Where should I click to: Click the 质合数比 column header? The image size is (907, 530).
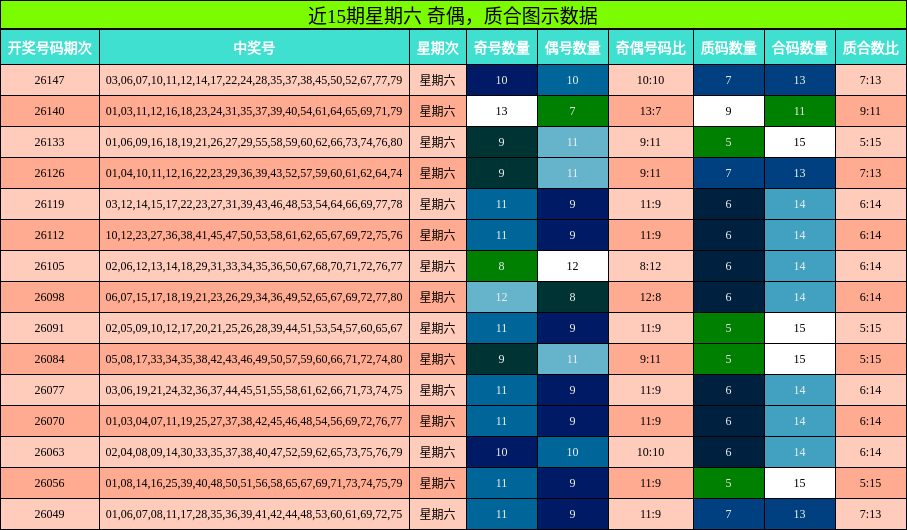[871, 47]
